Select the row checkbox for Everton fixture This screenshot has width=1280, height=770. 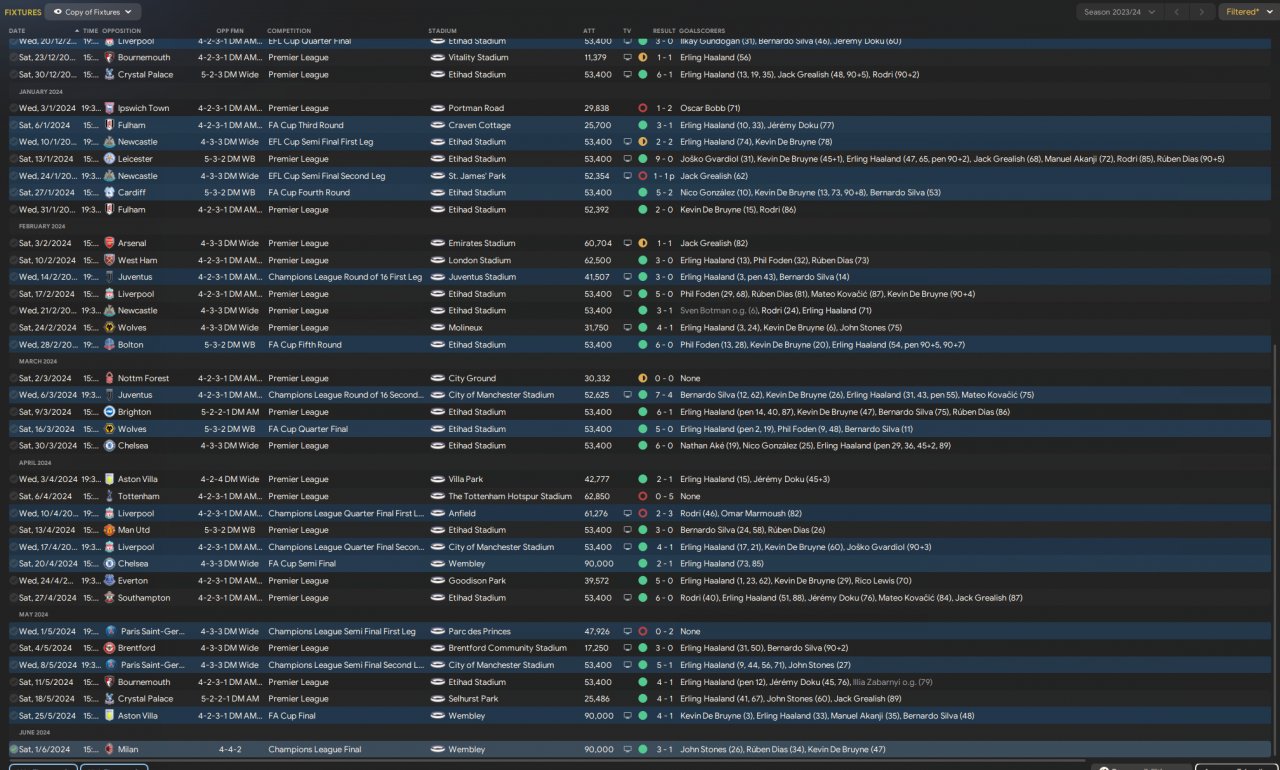pos(13,581)
